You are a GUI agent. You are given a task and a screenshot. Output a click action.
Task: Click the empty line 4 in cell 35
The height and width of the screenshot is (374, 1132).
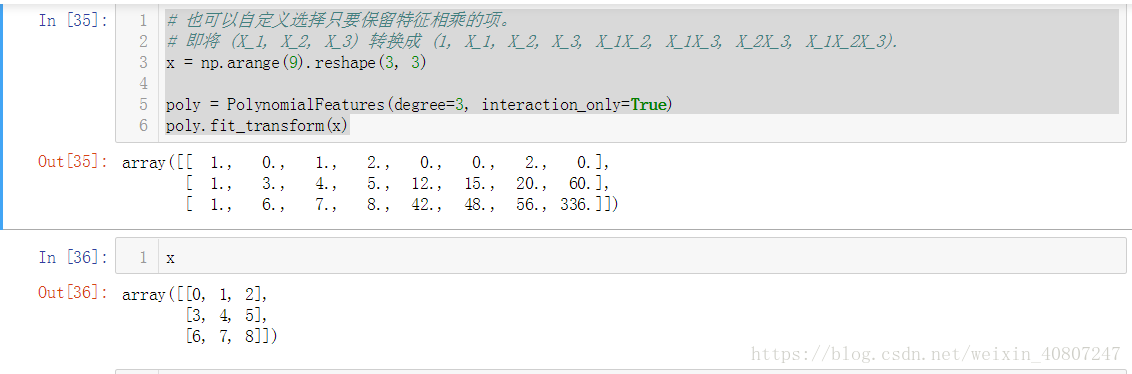pyautogui.click(x=642, y=84)
